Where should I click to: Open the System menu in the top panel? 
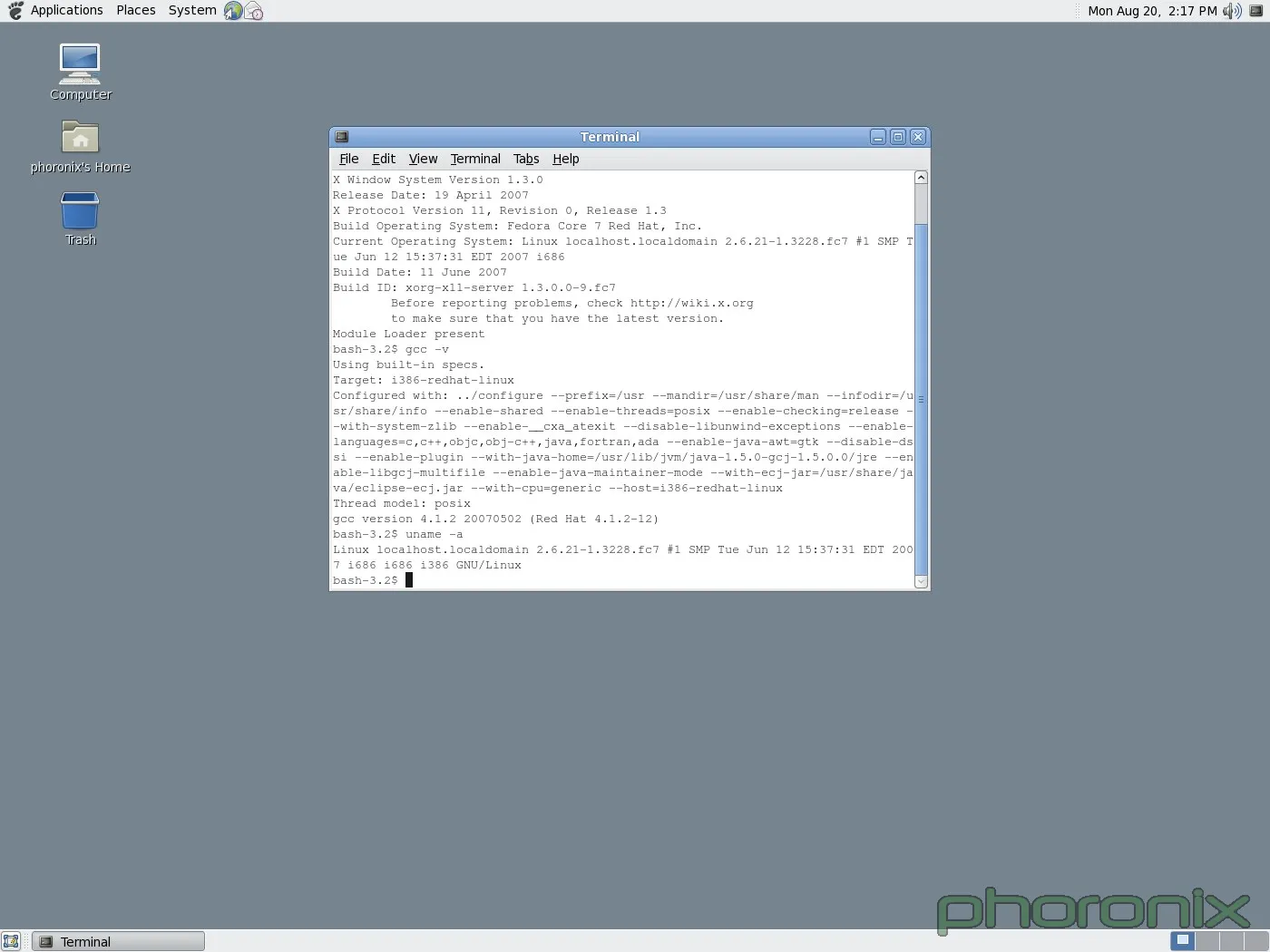[192, 11]
